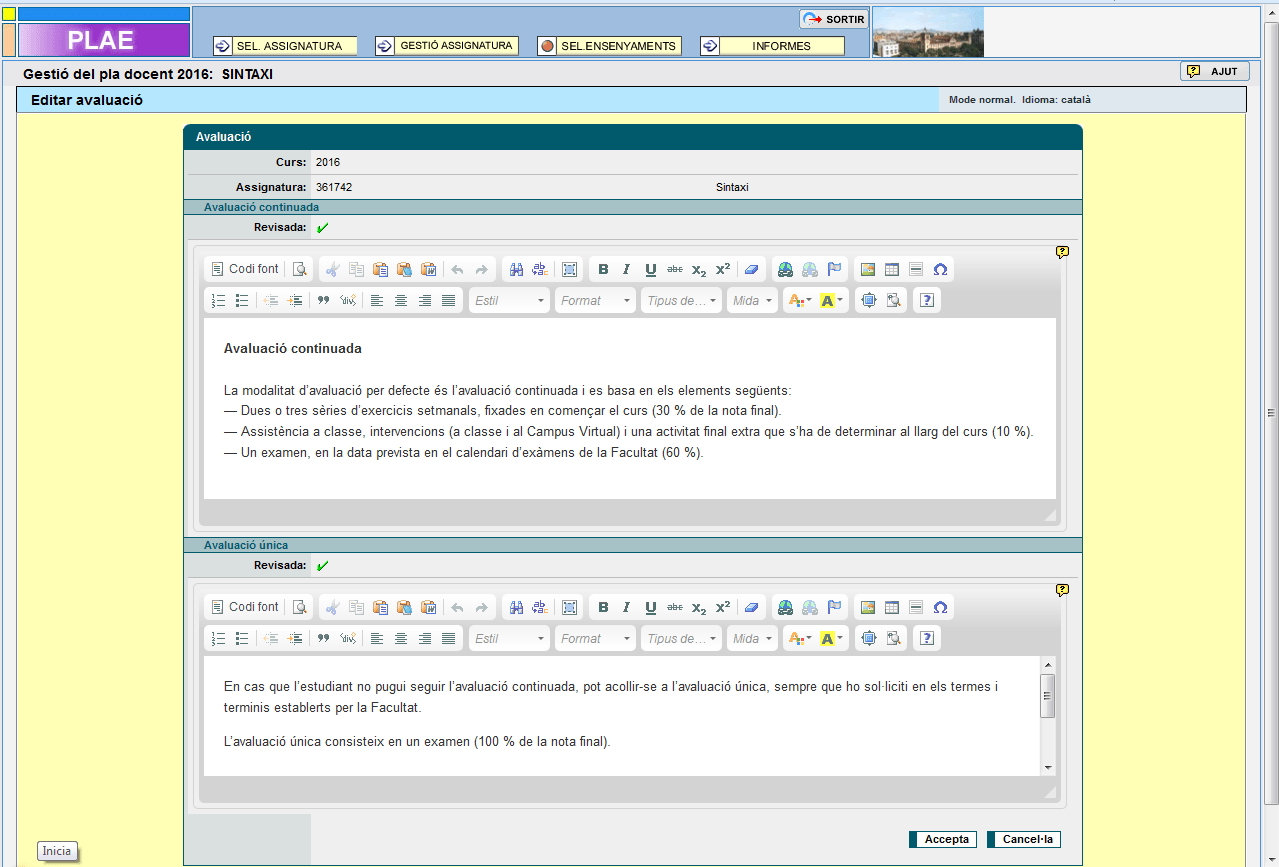Remove formatting with eraser in Avaluació continuada editor
The height and width of the screenshot is (867, 1279).
(752, 269)
